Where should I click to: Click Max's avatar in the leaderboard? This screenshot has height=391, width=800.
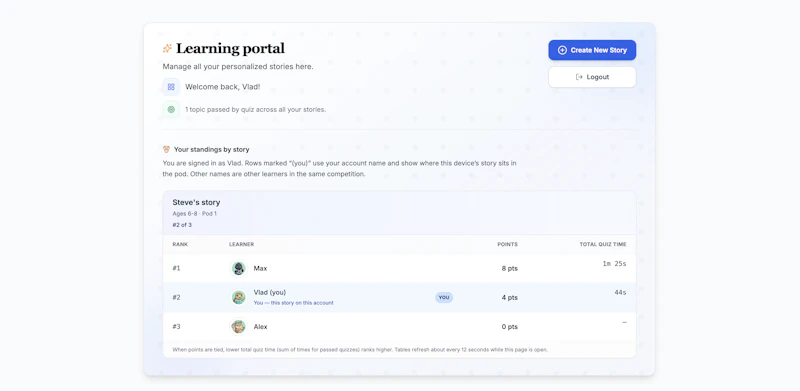(238, 268)
